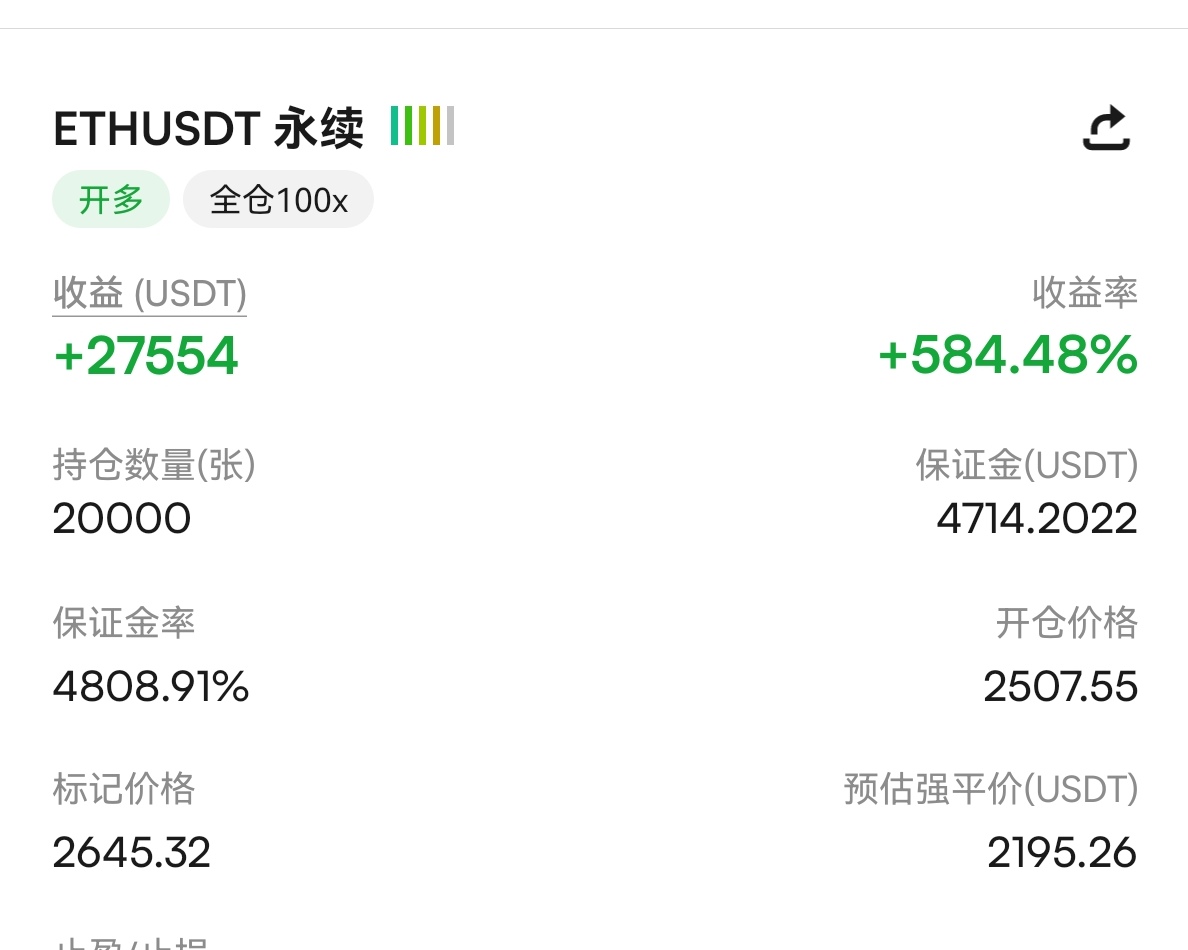Select the +27554 profit value
The height and width of the screenshot is (950, 1188).
[146, 355]
